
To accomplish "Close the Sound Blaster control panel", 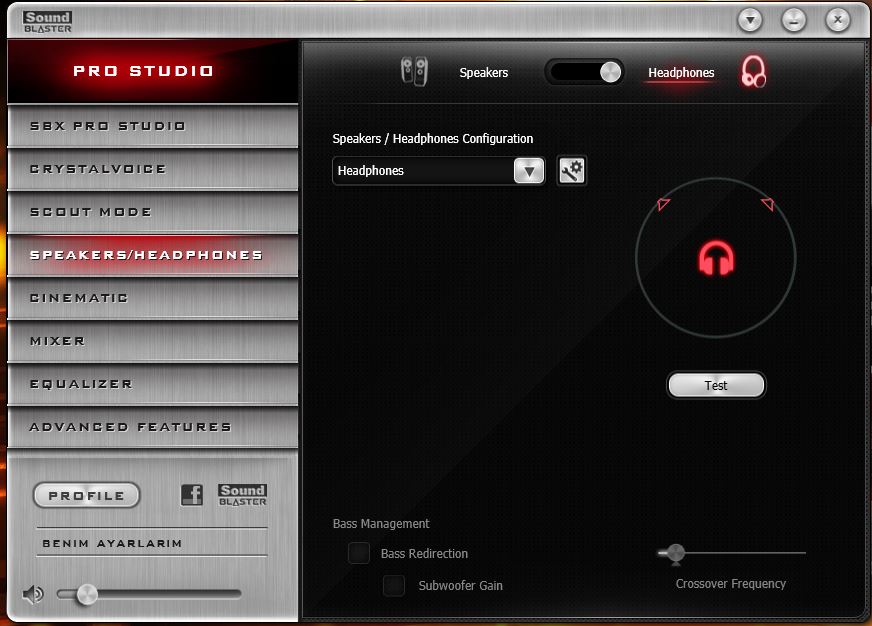I will point(838,21).
